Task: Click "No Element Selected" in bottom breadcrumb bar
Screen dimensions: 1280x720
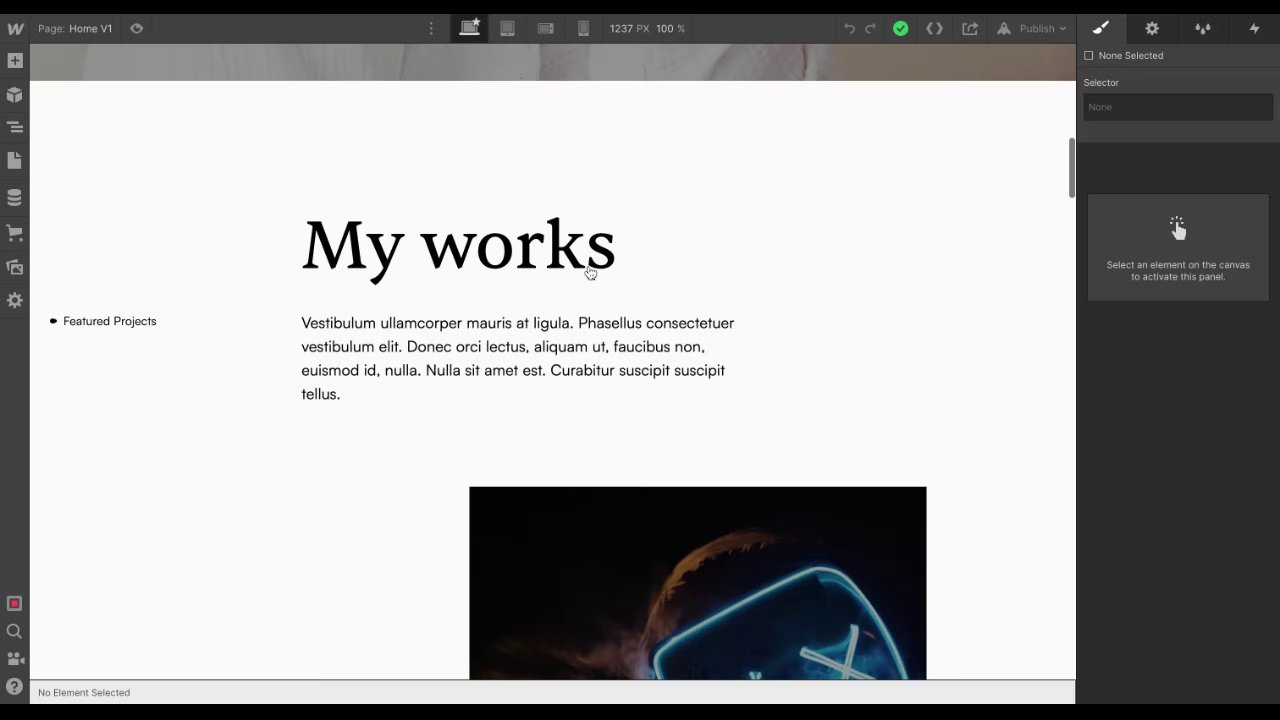Action: pyautogui.click(x=84, y=692)
